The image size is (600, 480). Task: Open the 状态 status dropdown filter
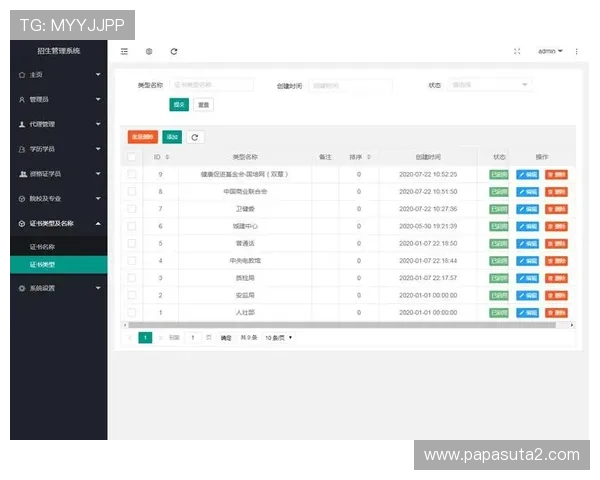point(490,86)
